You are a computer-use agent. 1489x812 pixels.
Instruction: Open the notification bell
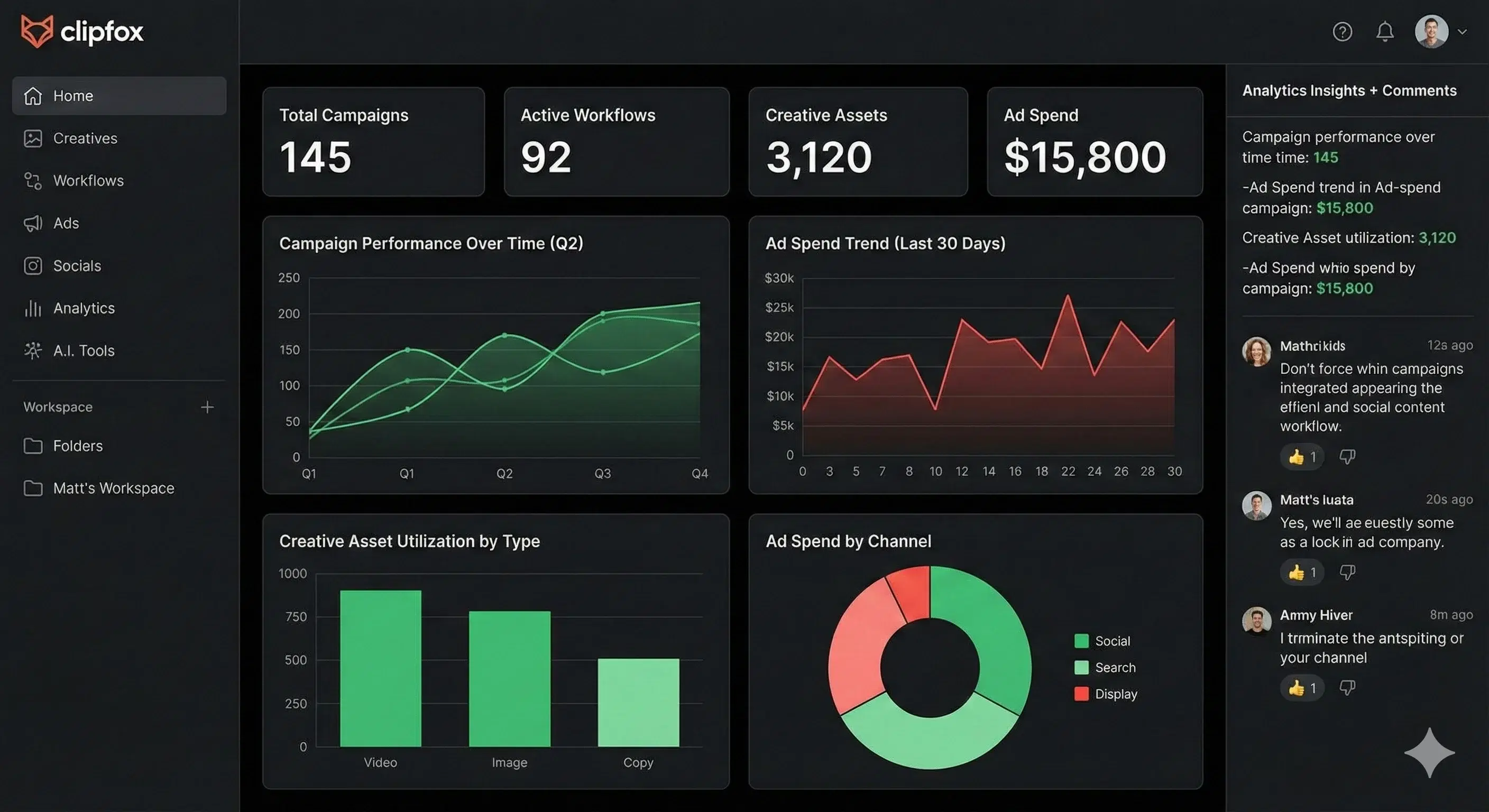[x=1385, y=32]
